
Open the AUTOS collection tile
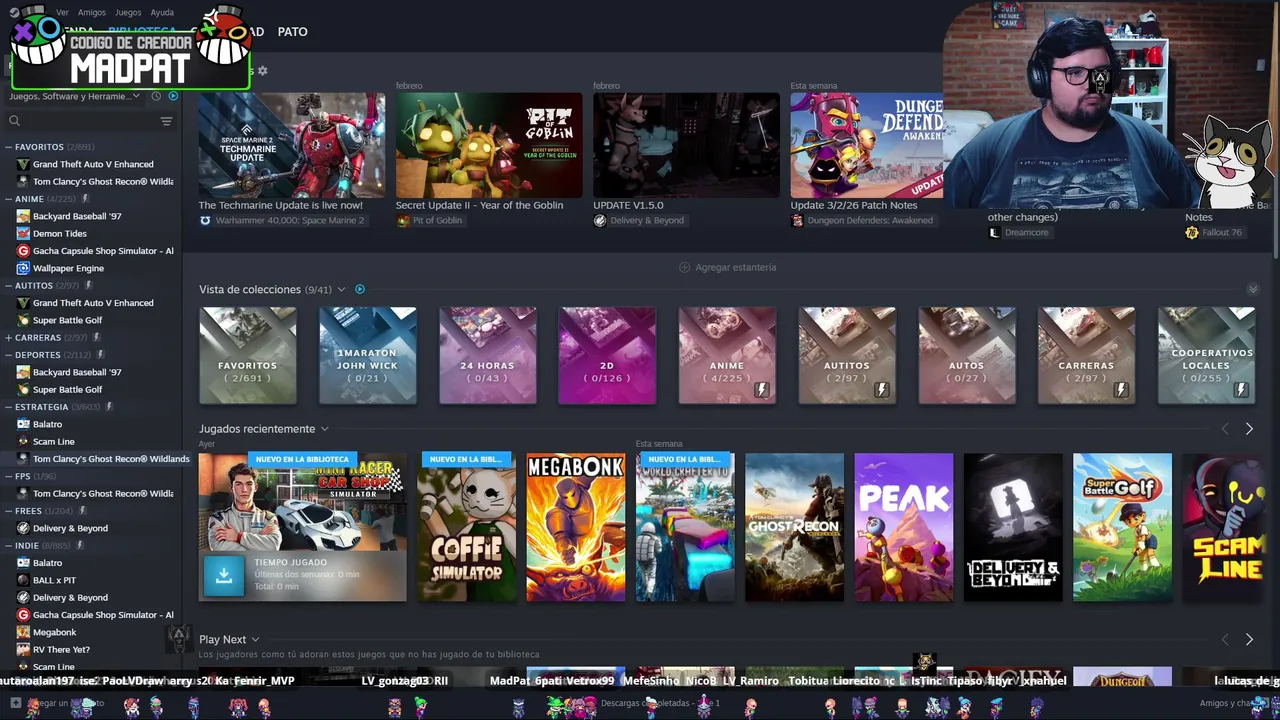click(967, 356)
